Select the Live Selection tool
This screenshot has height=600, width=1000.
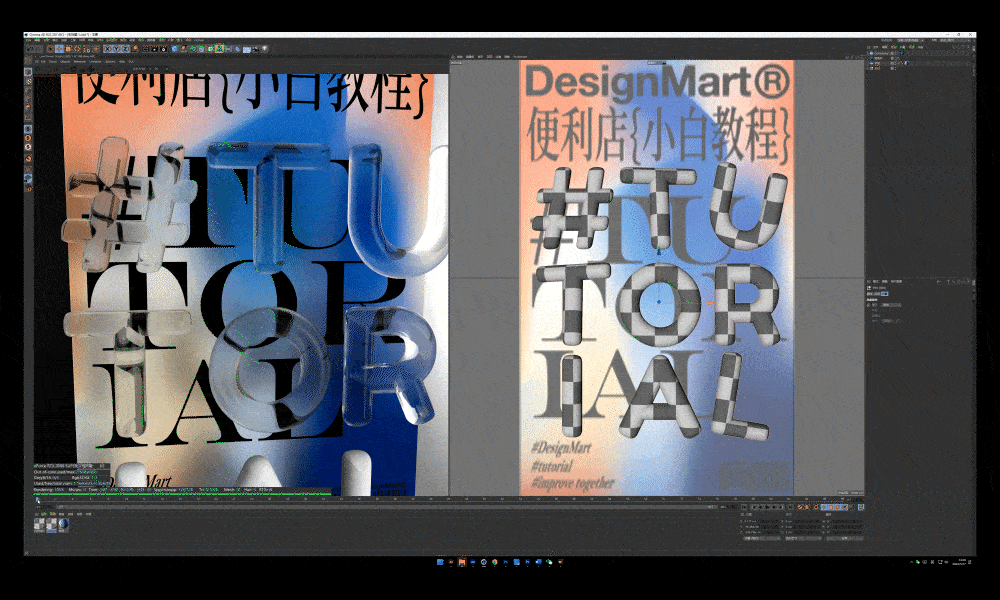tap(50, 48)
